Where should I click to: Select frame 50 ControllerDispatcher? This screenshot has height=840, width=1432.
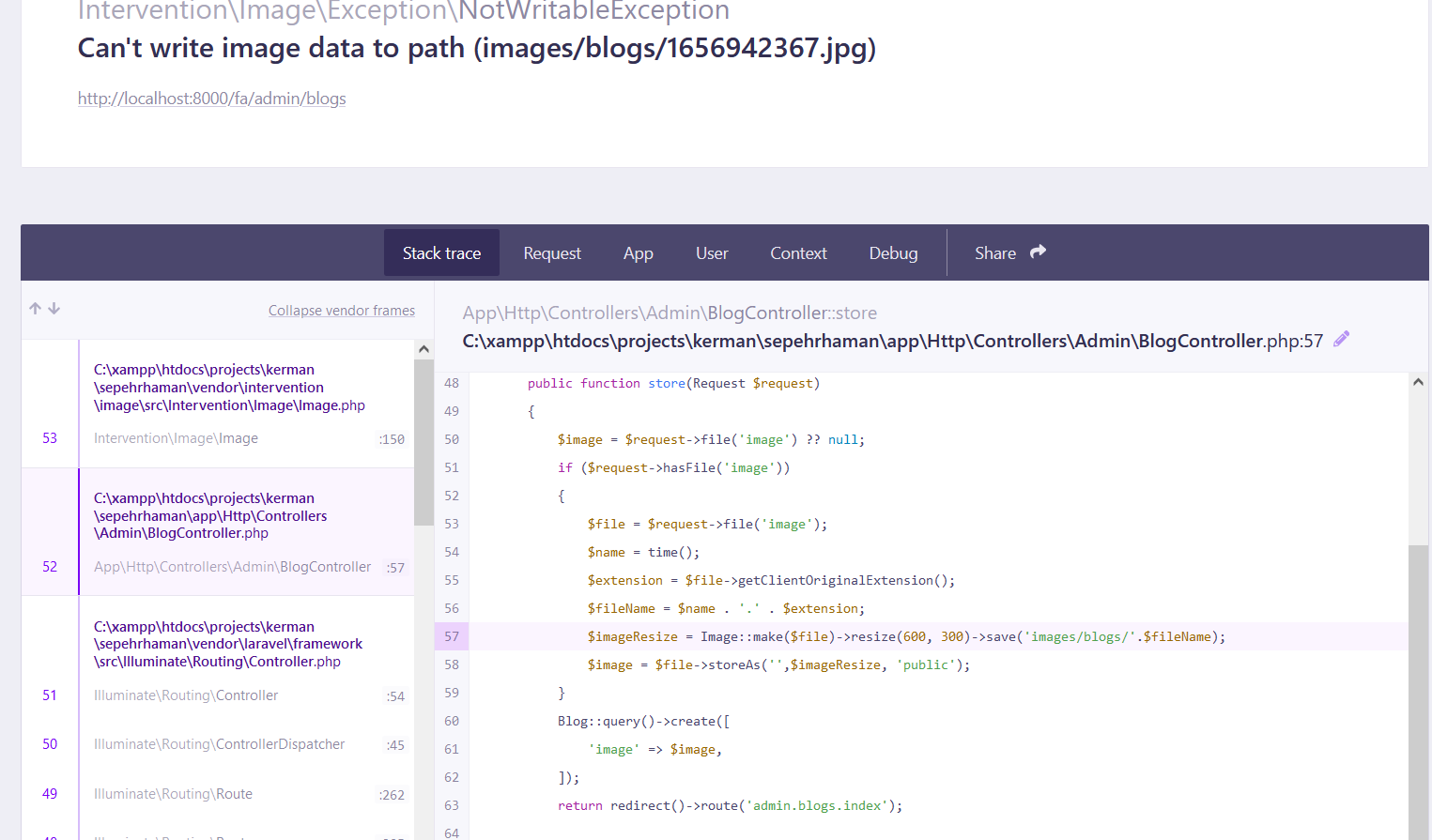(218, 744)
